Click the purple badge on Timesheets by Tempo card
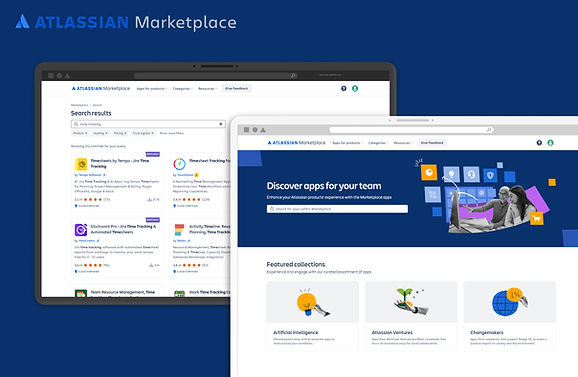The image size is (578, 377). coord(153,154)
